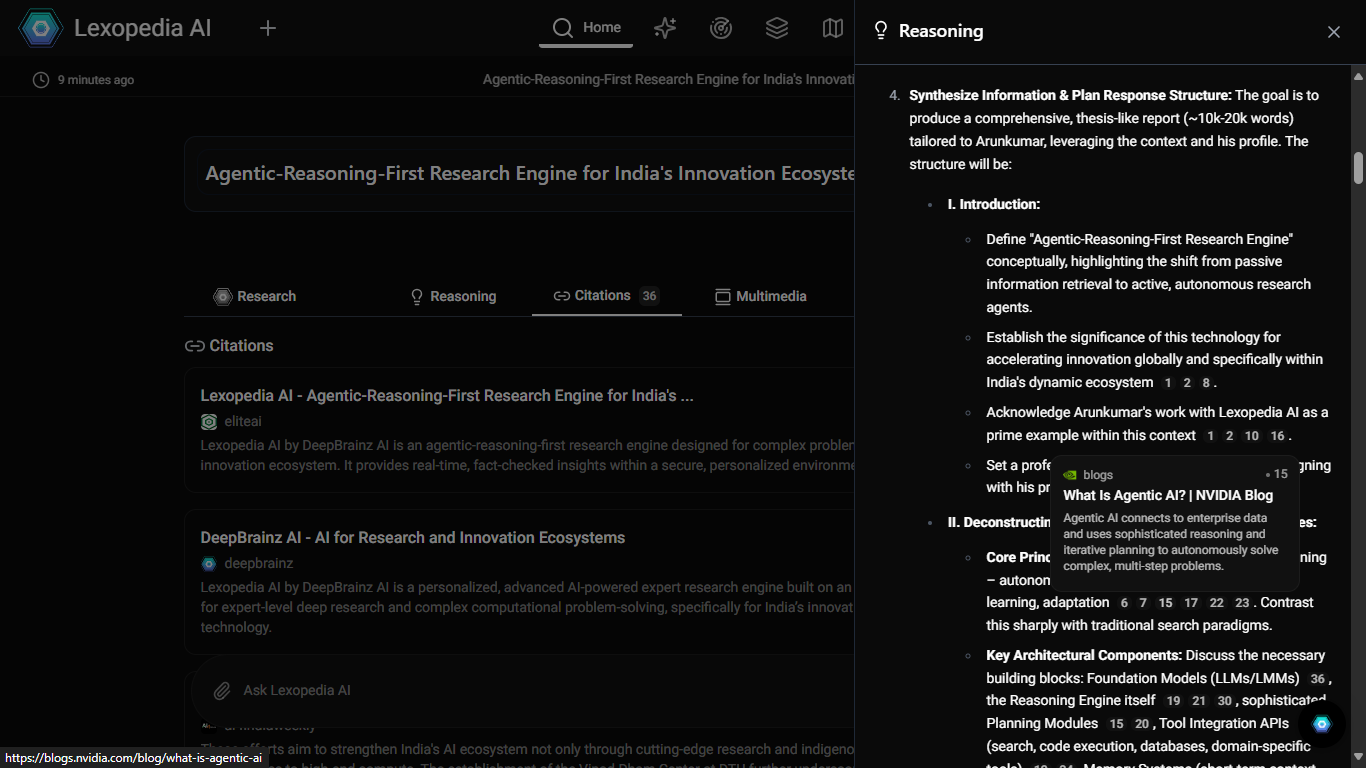Click citation chip 36 after Foundation Models
Viewport: 1366px width, 768px height.
click(x=1317, y=679)
